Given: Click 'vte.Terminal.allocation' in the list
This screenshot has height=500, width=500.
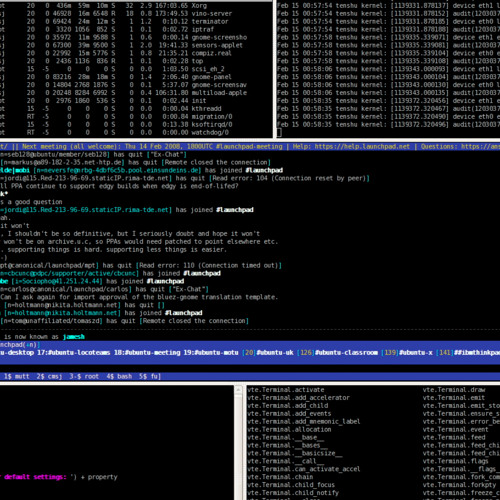Looking at the screenshot, I should (x=289, y=429).
